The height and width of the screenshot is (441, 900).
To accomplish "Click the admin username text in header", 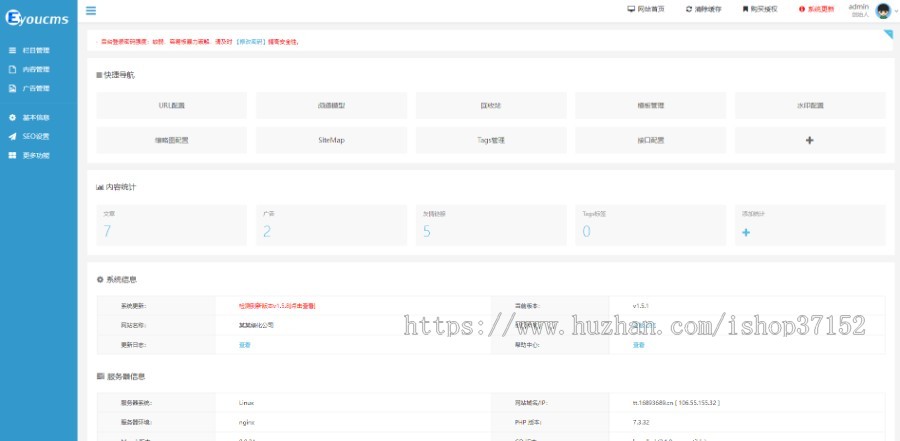I will coord(859,7).
